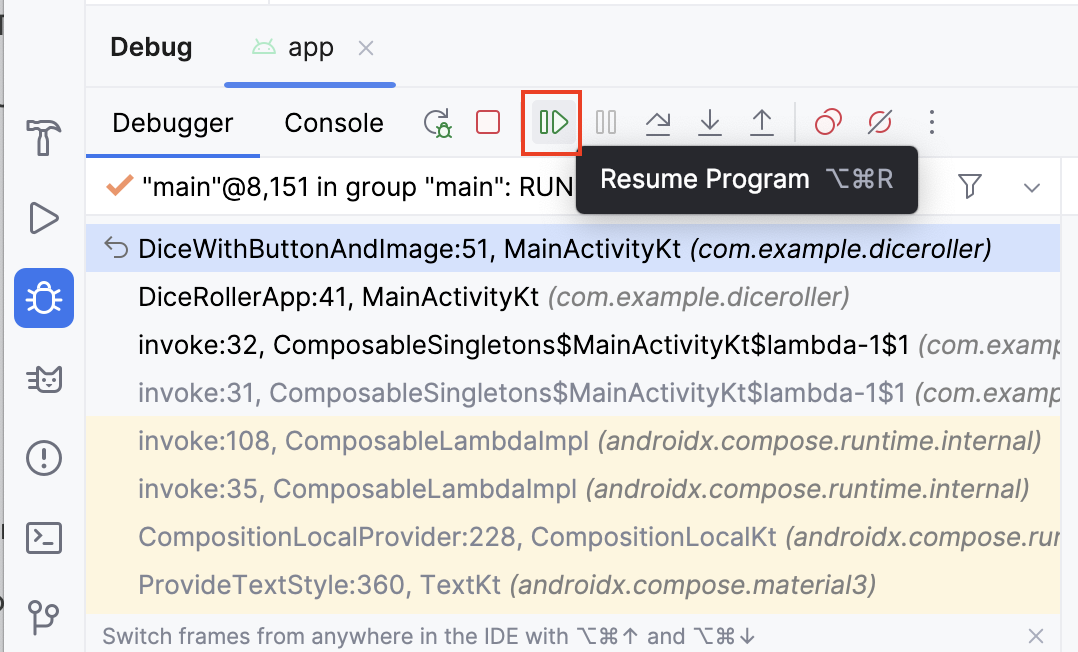Viewport: 1078px width, 652px height.
Task: Click the Resume Program button
Action: pyautogui.click(x=553, y=123)
